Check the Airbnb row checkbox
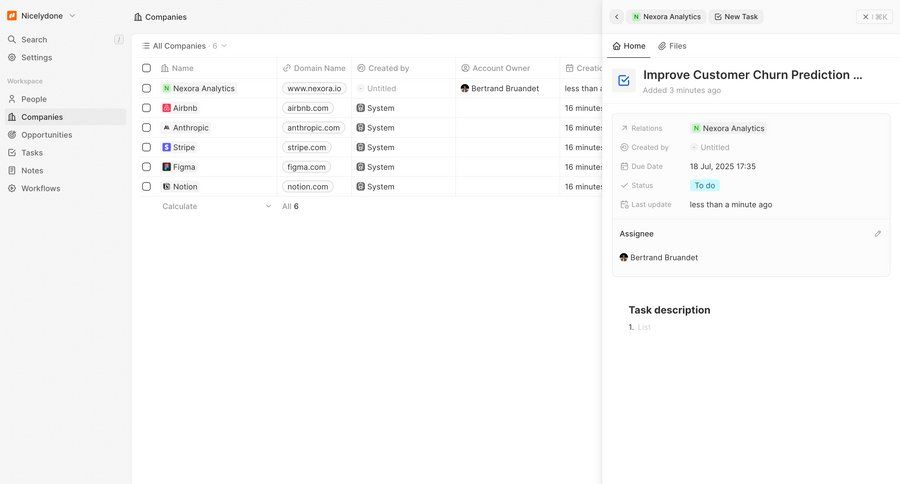The image size is (900, 484). (x=146, y=108)
